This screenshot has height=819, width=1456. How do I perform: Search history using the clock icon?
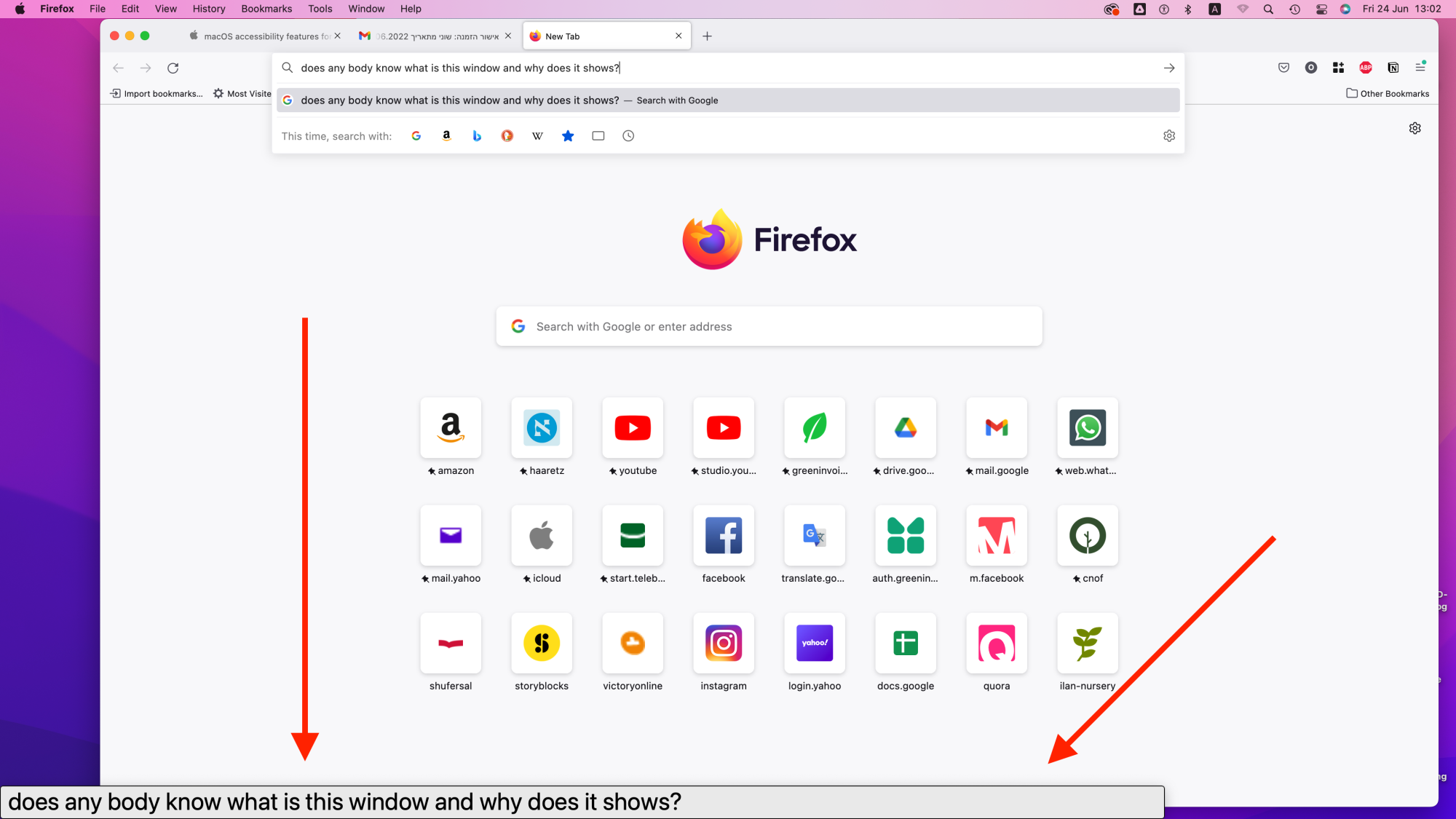click(628, 136)
